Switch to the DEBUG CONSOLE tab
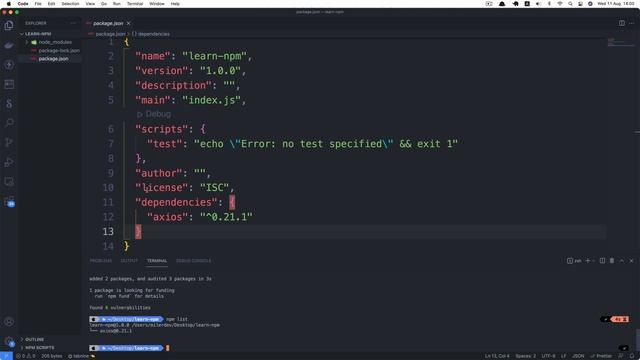The width and height of the screenshot is (640, 360). coord(193,260)
